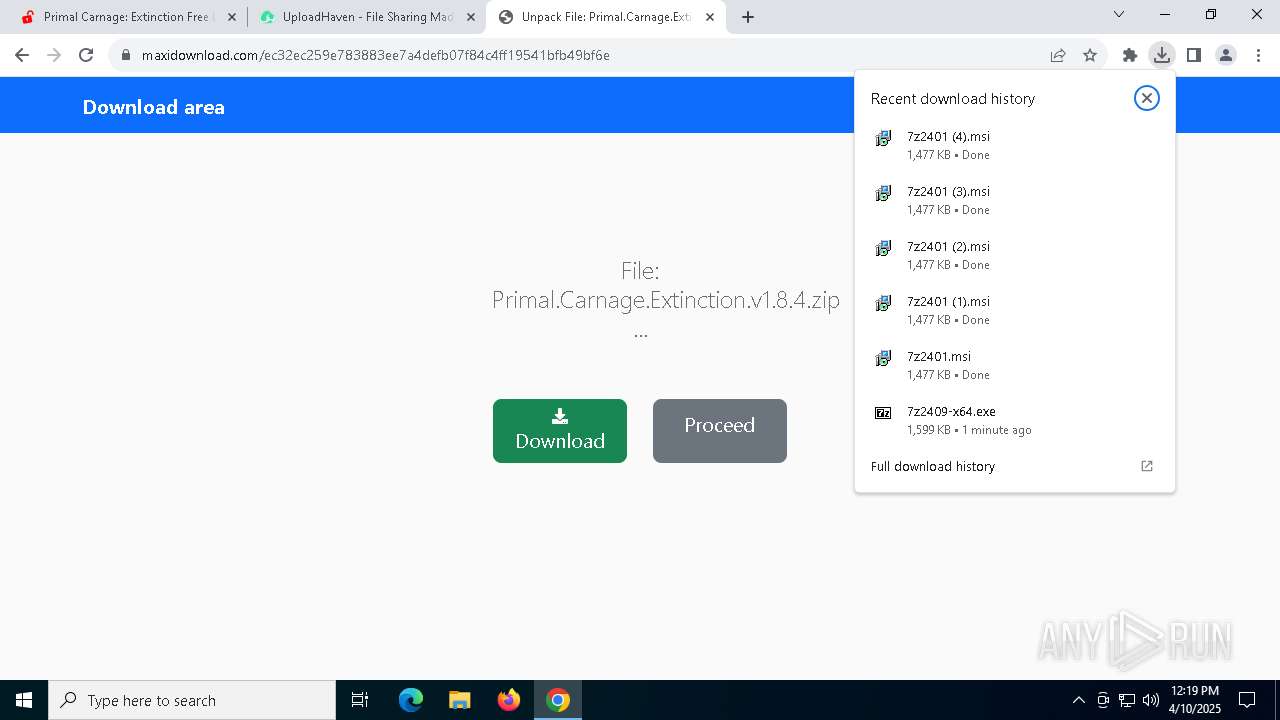Open a new browser tab

[748, 17]
